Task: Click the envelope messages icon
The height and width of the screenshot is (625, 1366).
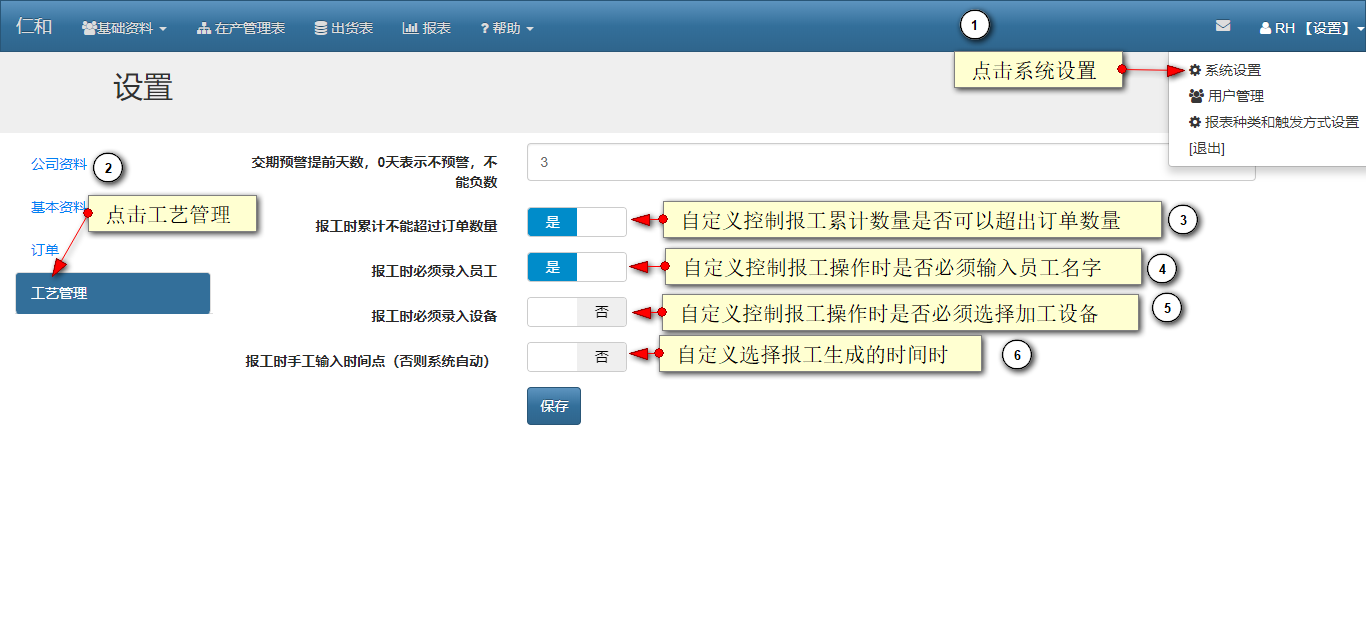Action: (1223, 27)
